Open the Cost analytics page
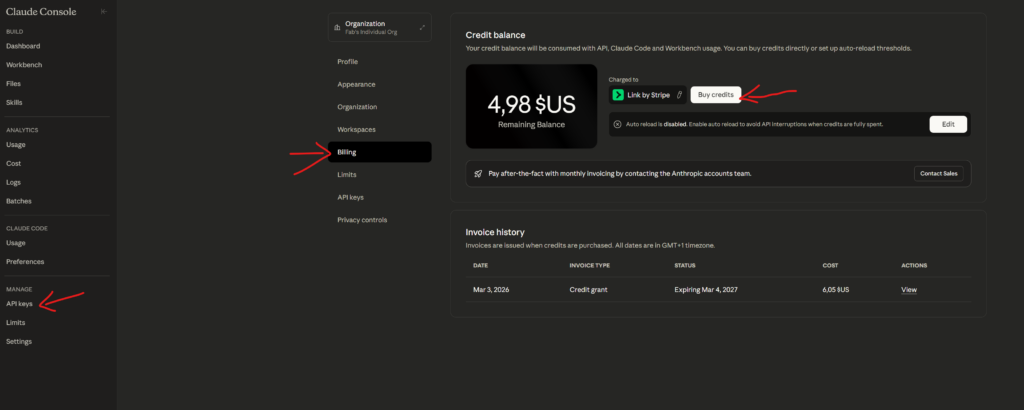Screen dimensions: 1024x410 (x=13, y=163)
